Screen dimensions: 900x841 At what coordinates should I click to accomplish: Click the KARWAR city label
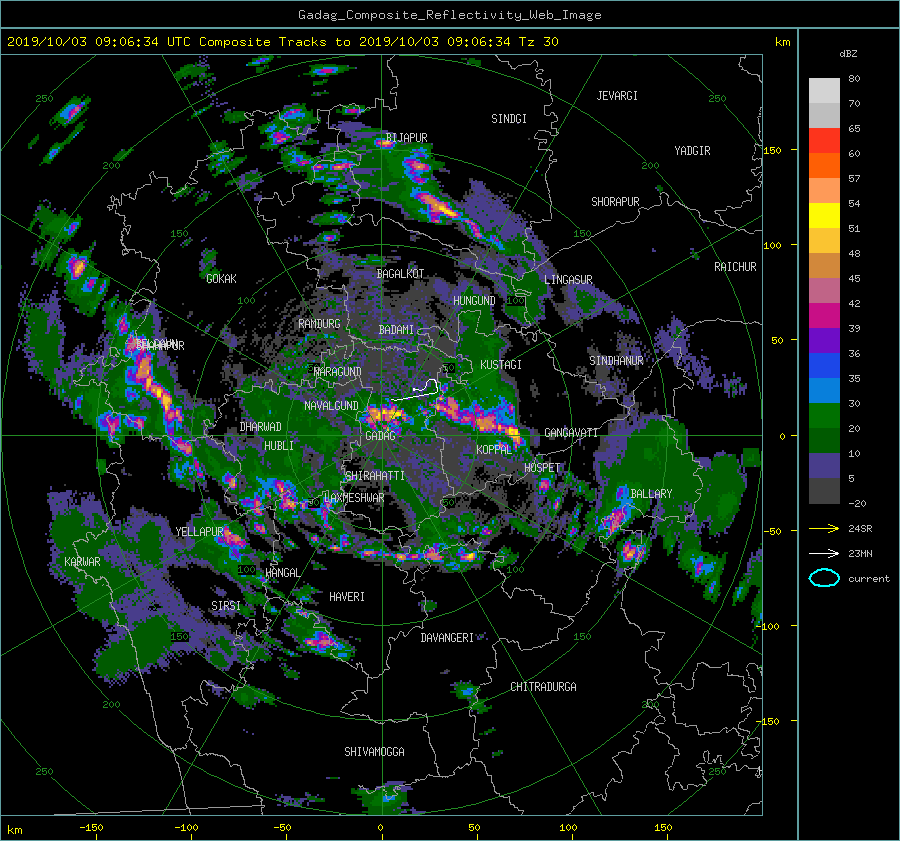tap(82, 561)
